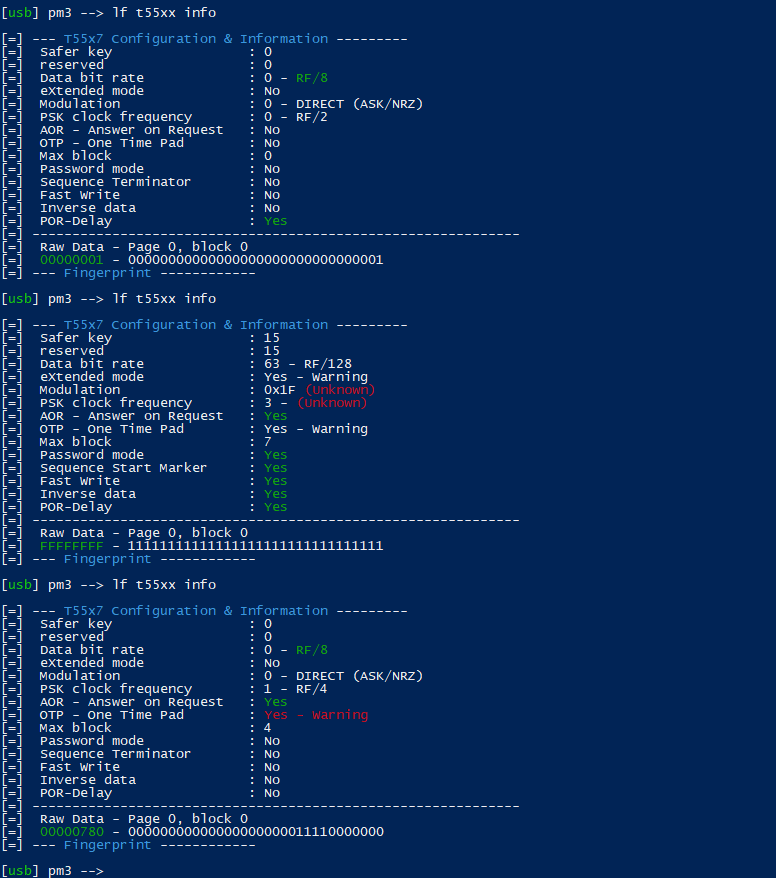Screen dimensions: 776x878
Task: Click the green 'Yes' for POR-Delay in first output
Action: [x=275, y=221]
